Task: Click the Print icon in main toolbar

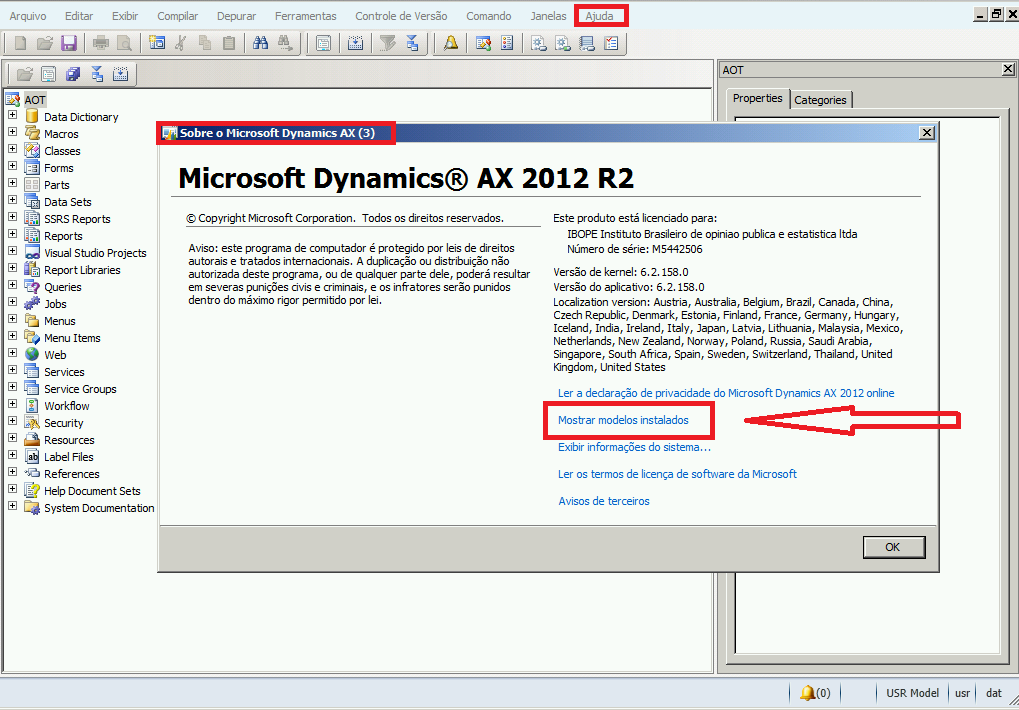Action: pos(101,44)
